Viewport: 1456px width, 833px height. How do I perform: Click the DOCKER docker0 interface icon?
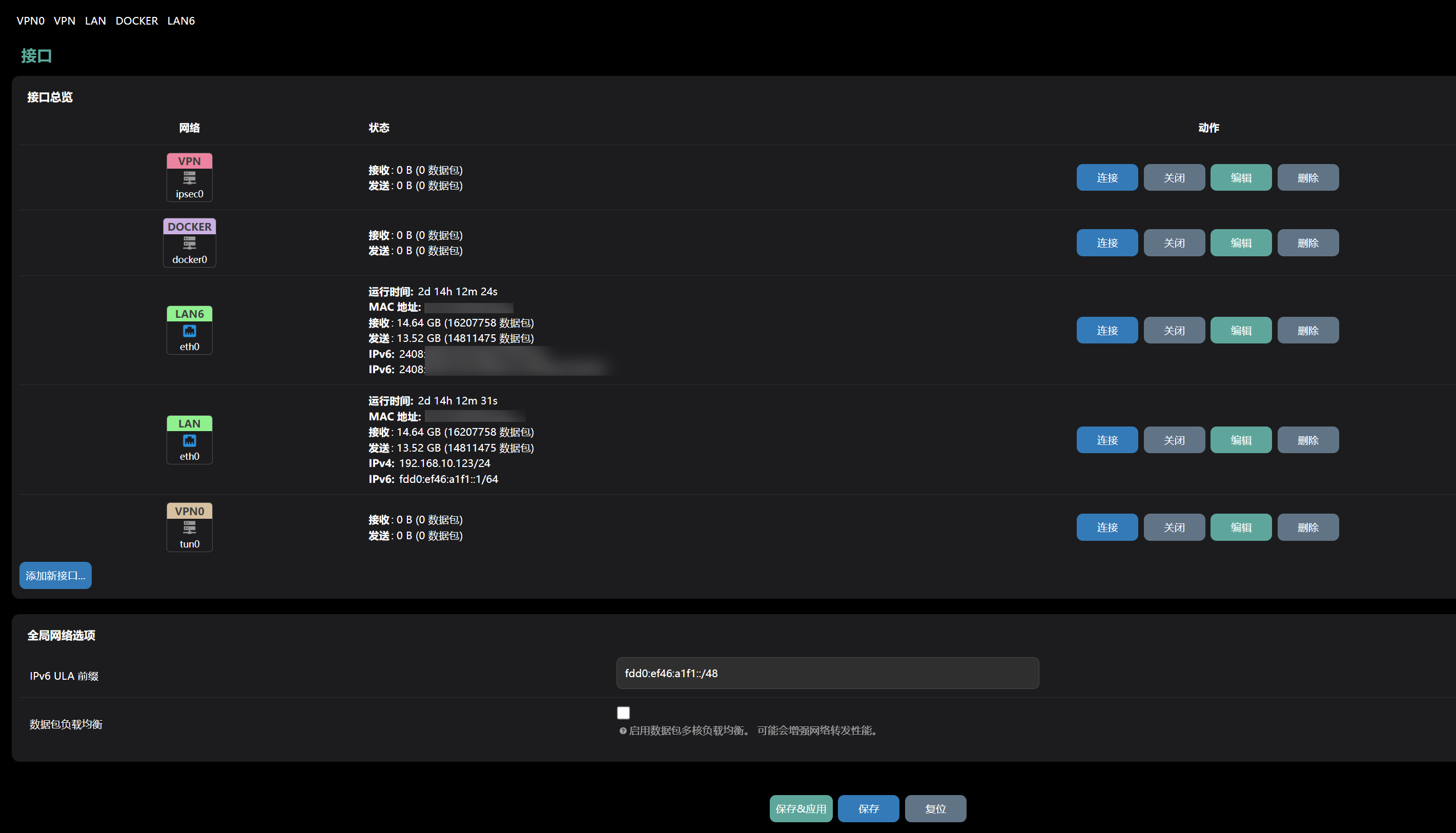[189, 243]
